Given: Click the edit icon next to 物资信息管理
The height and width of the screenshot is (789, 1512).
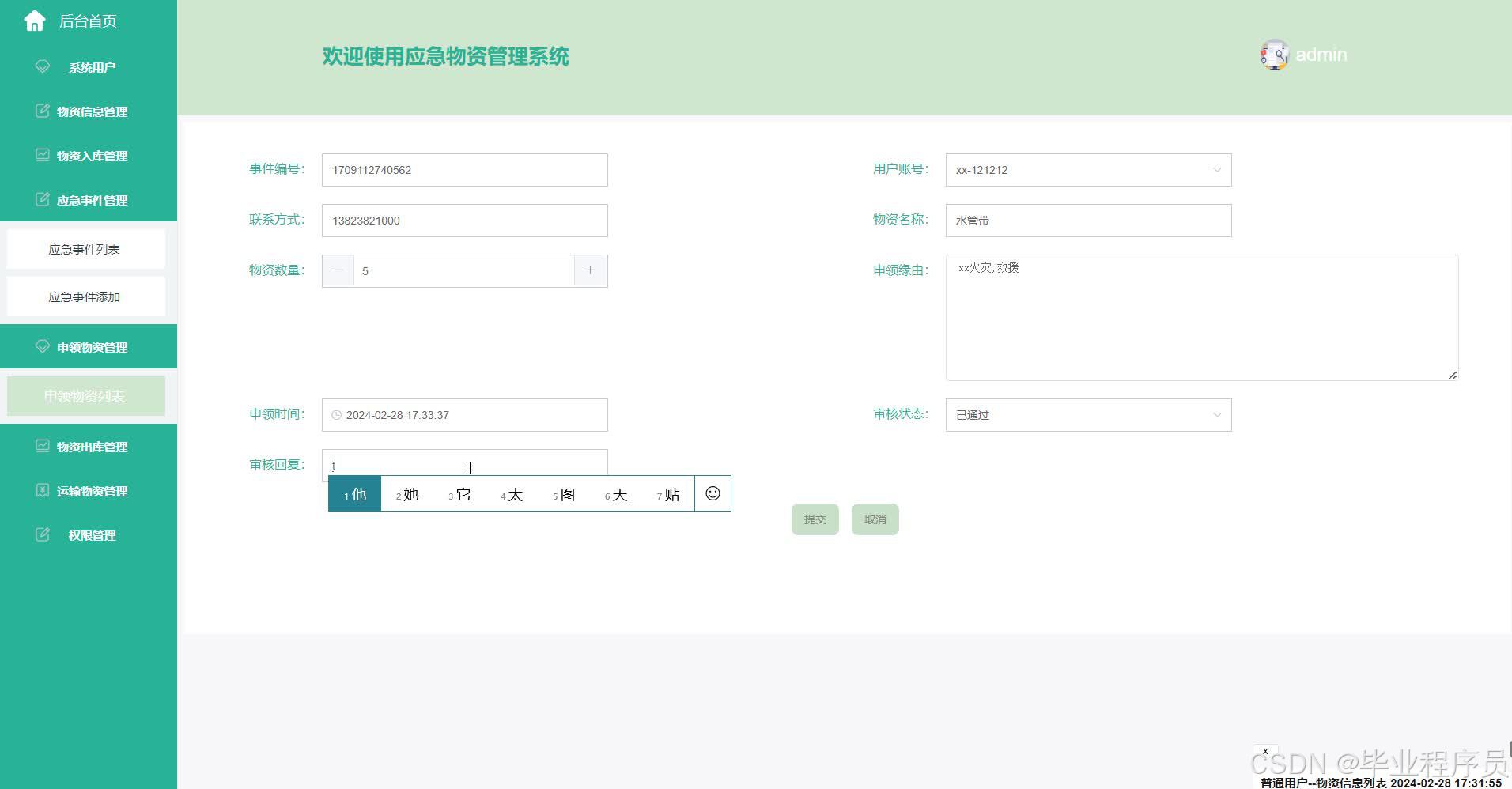Looking at the screenshot, I should (42, 111).
